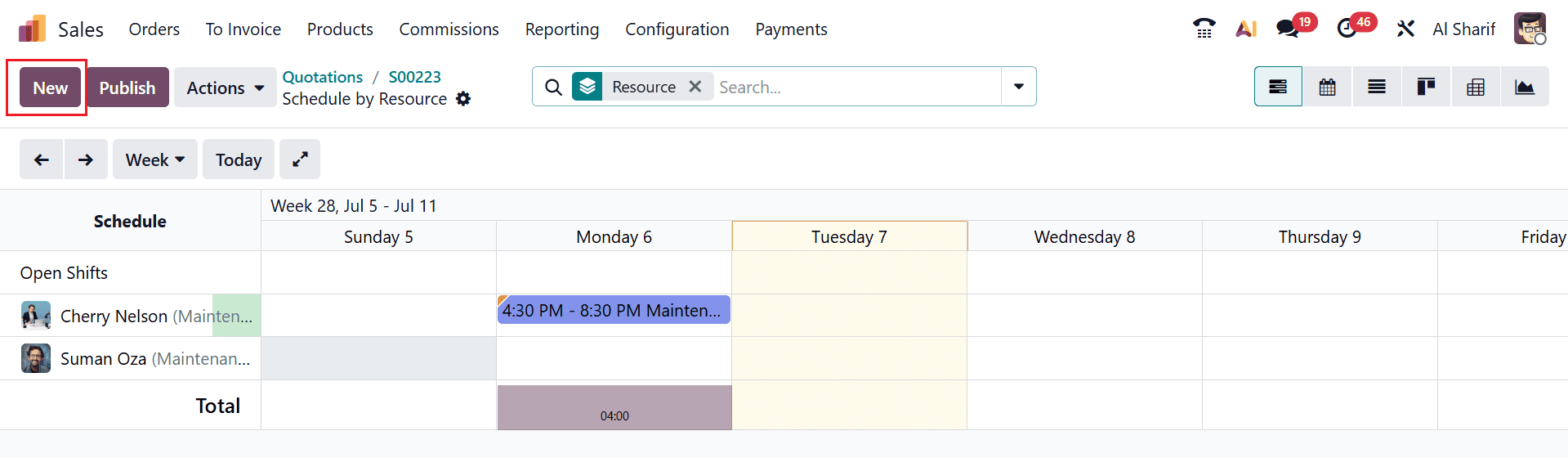Open the Reporting menu
This screenshot has width=1568, height=458.
[x=562, y=29]
